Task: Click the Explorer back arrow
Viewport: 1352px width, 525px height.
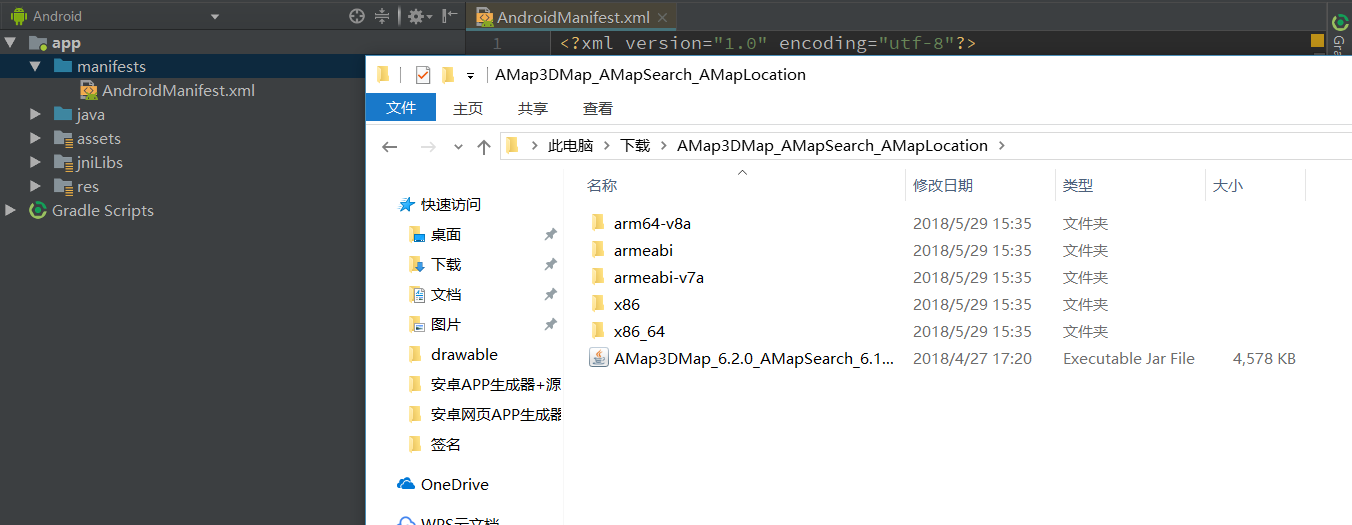Action: (390, 146)
